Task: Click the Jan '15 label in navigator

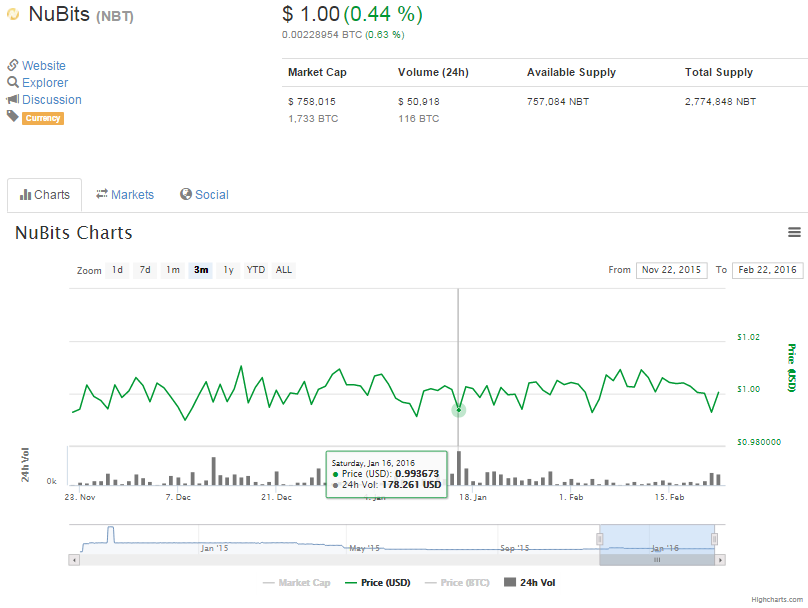Action: pos(214,548)
